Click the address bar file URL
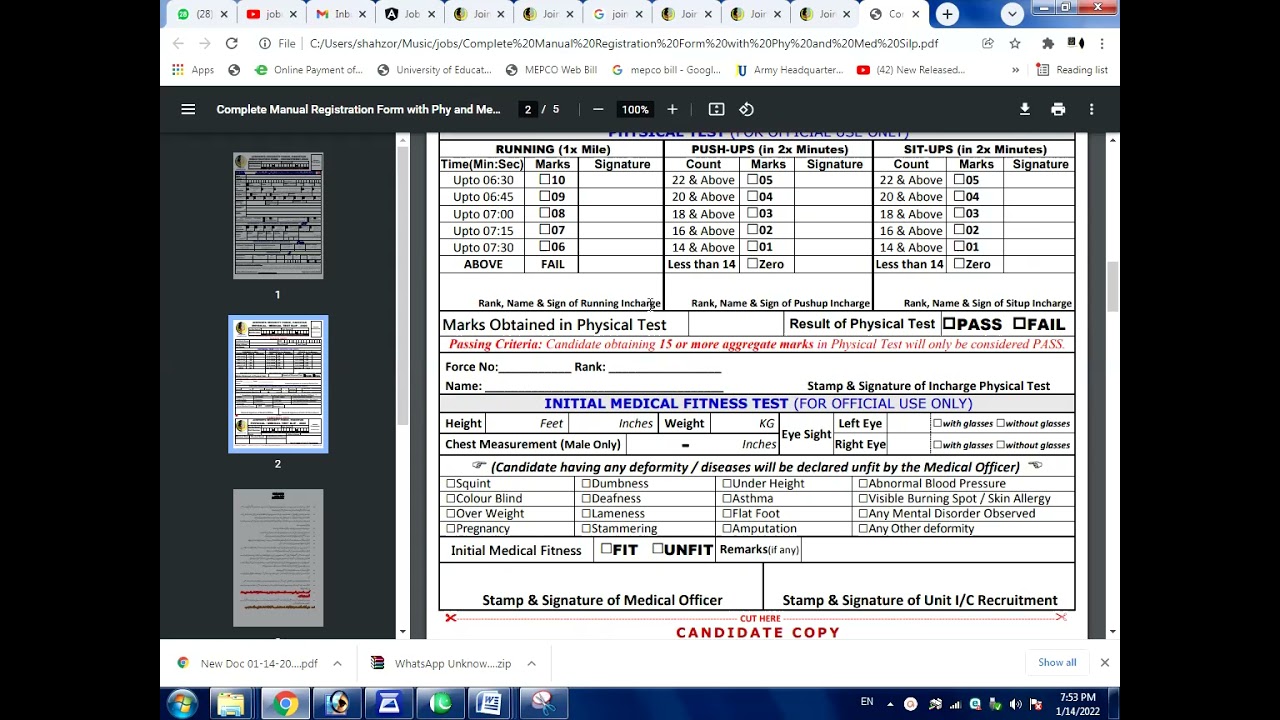The height and width of the screenshot is (720, 1280). [x=624, y=43]
